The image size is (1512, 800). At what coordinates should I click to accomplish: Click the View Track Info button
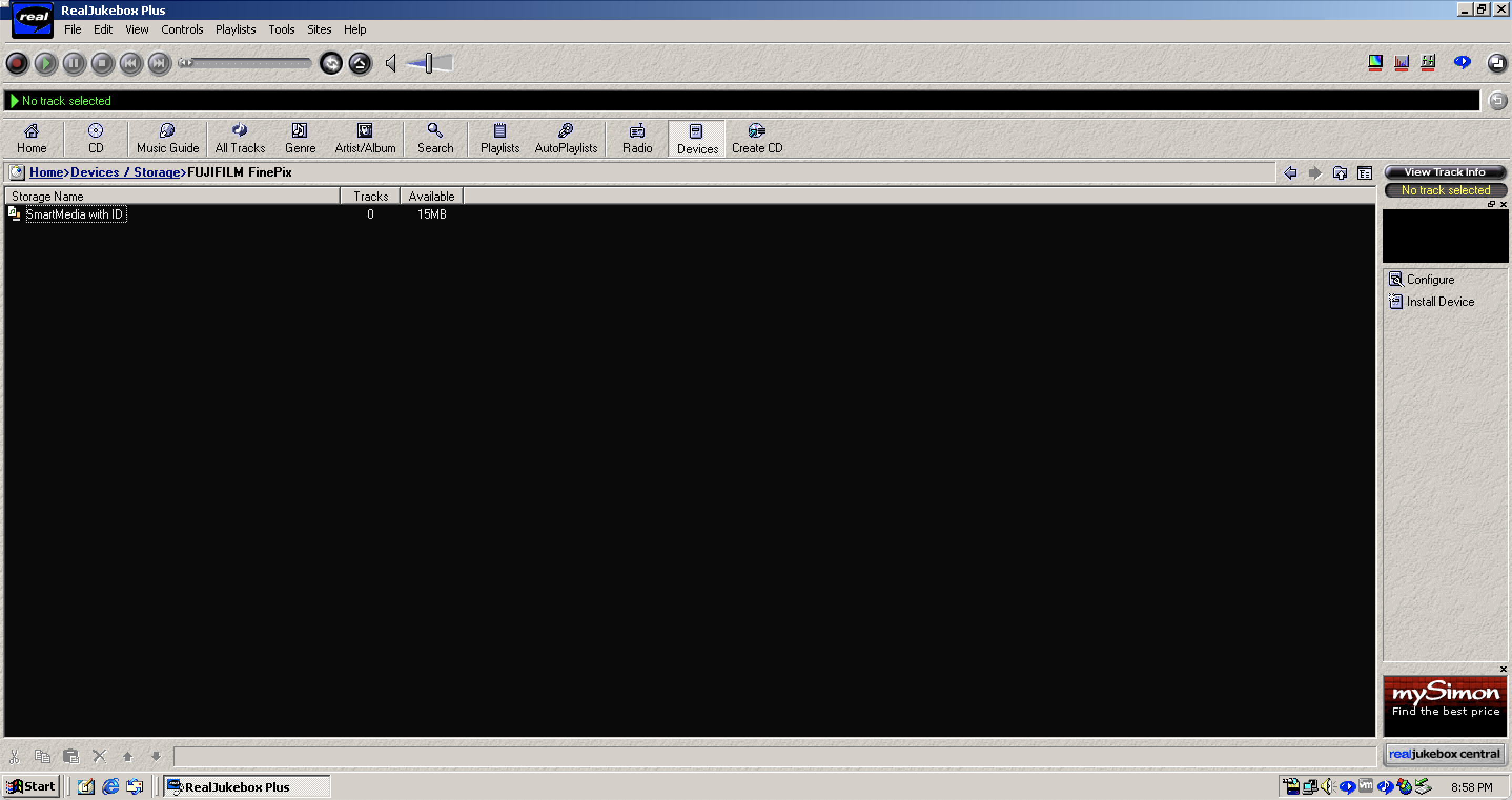pyautogui.click(x=1445, y=172)
